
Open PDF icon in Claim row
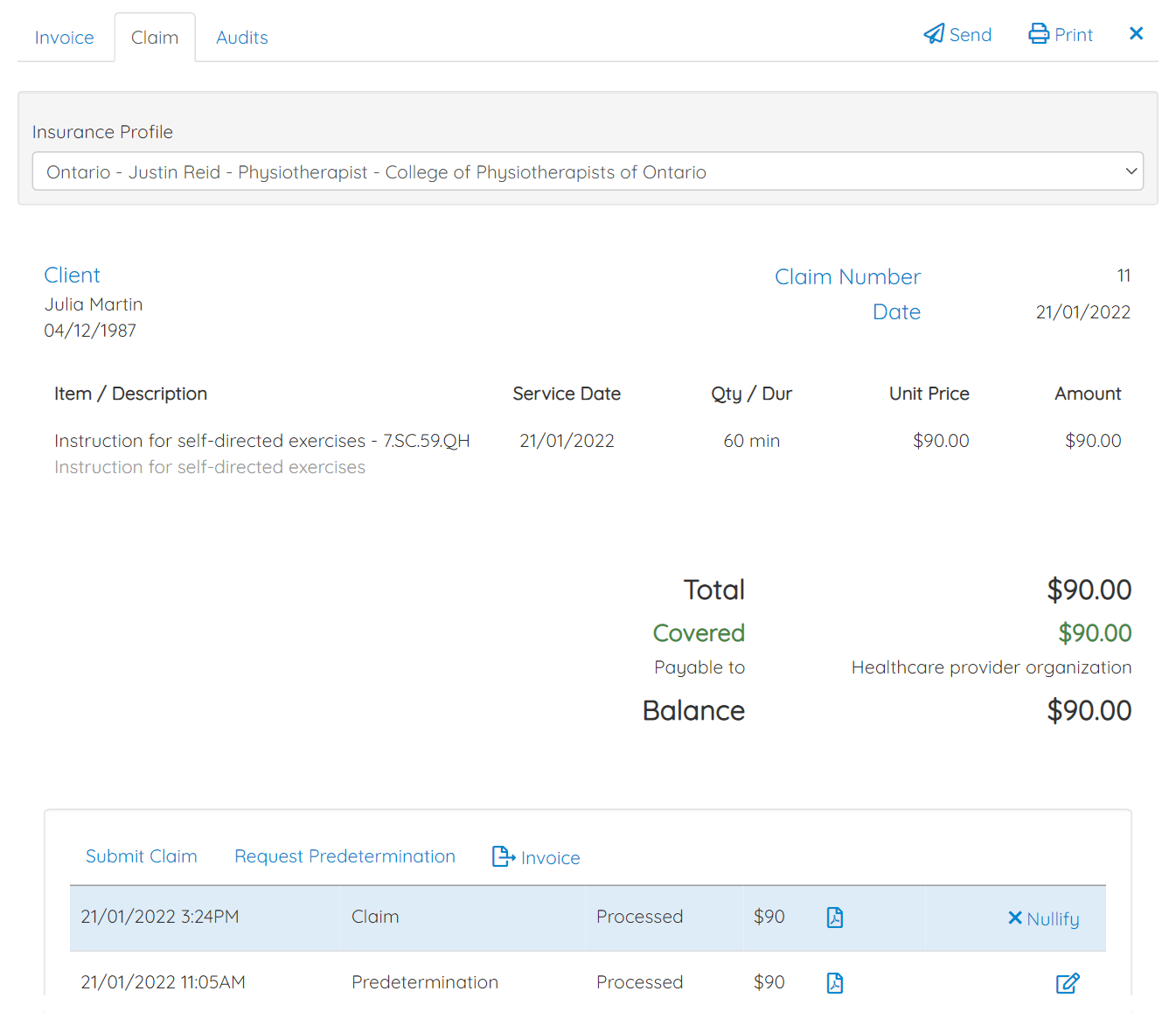(x=835, y=918)
